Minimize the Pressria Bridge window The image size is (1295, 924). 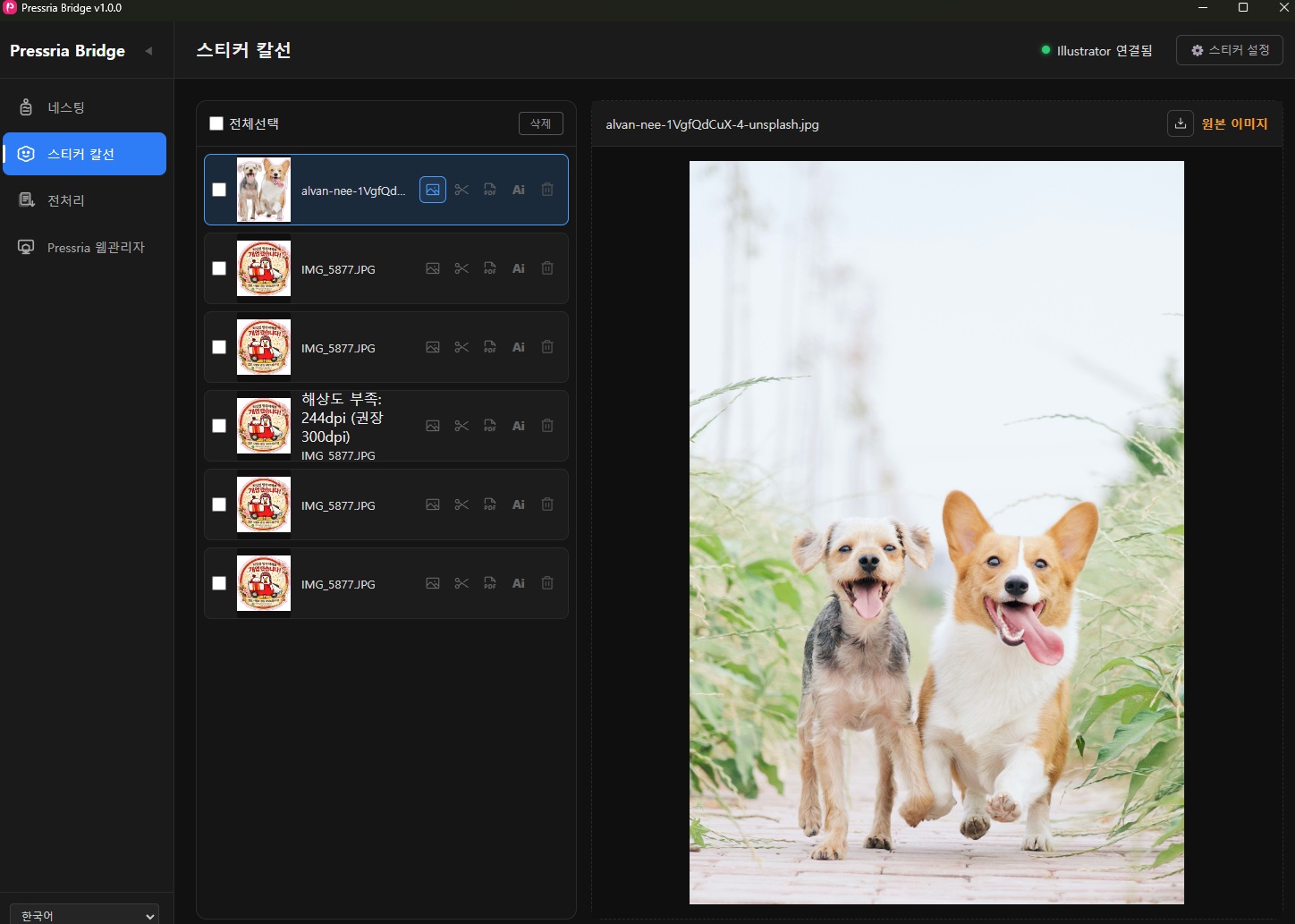tap(1203, 8)
